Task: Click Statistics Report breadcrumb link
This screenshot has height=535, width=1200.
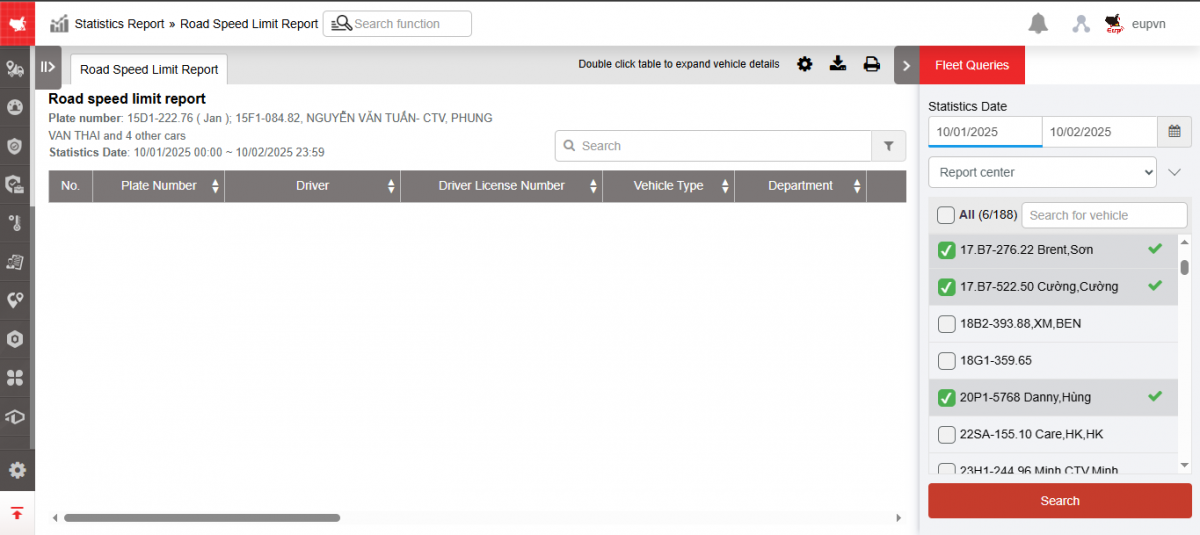Action: click(119, 24)
